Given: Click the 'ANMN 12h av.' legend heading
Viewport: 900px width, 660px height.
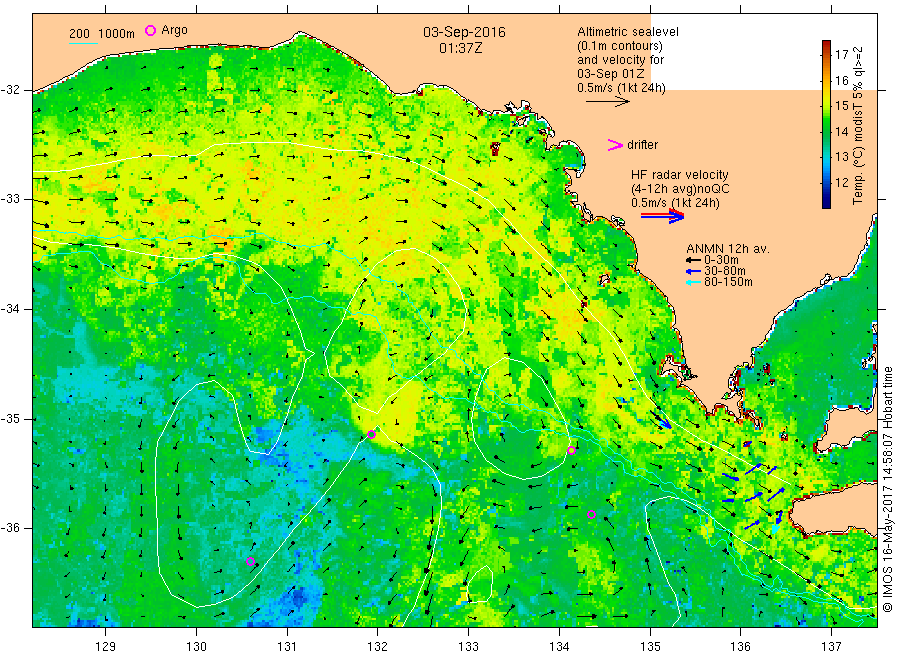Looking at the screenshot, I should pyautogui.click(x=728, y=249).
